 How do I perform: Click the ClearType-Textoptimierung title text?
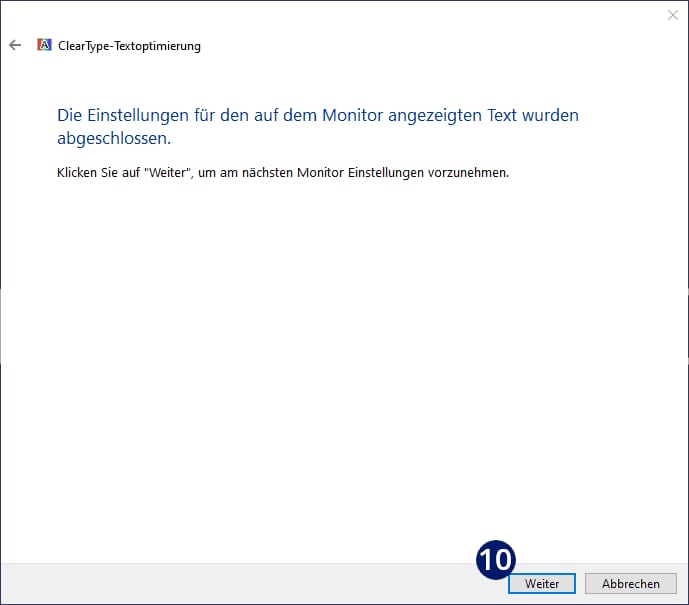click(x=129, y=46)
